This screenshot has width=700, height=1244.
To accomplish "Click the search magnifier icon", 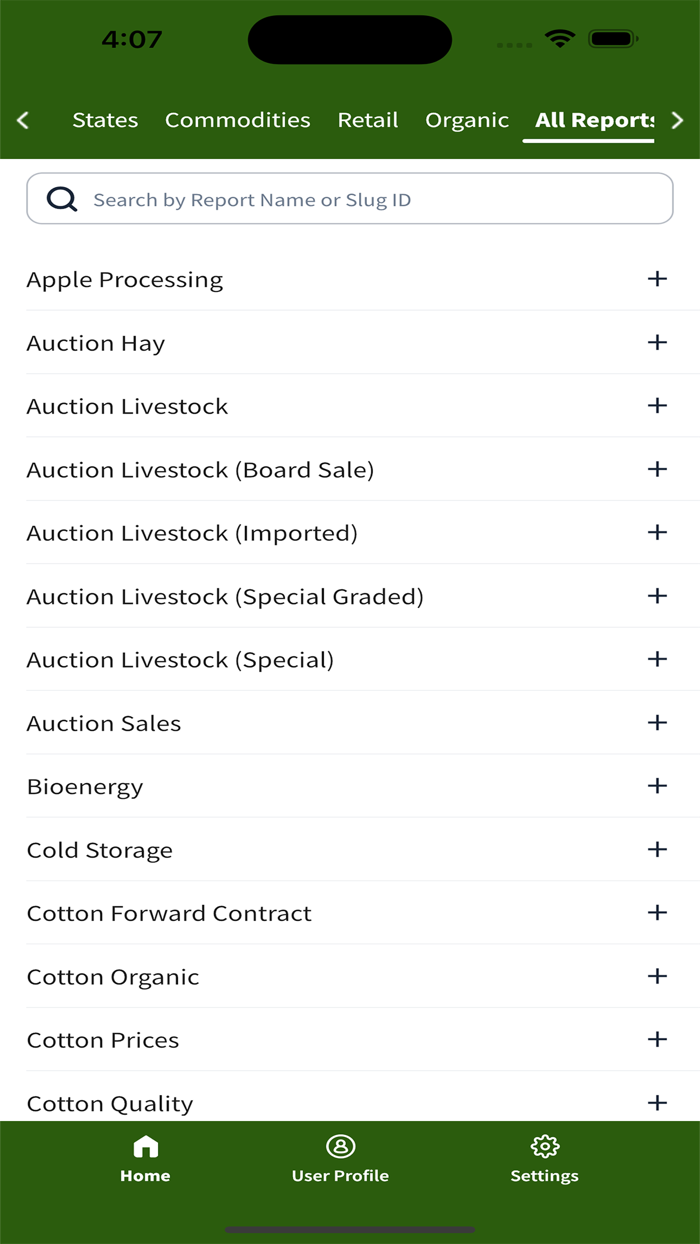I will coord(61,198).
